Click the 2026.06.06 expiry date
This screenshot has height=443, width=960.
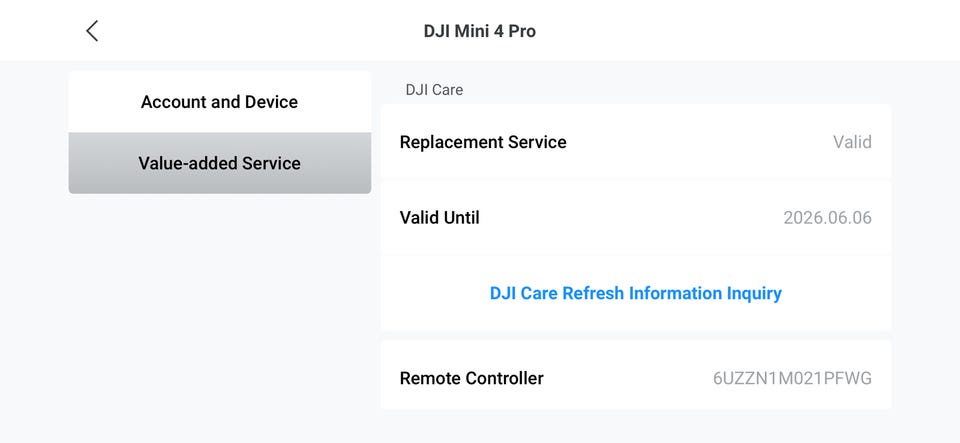point(827,217)
